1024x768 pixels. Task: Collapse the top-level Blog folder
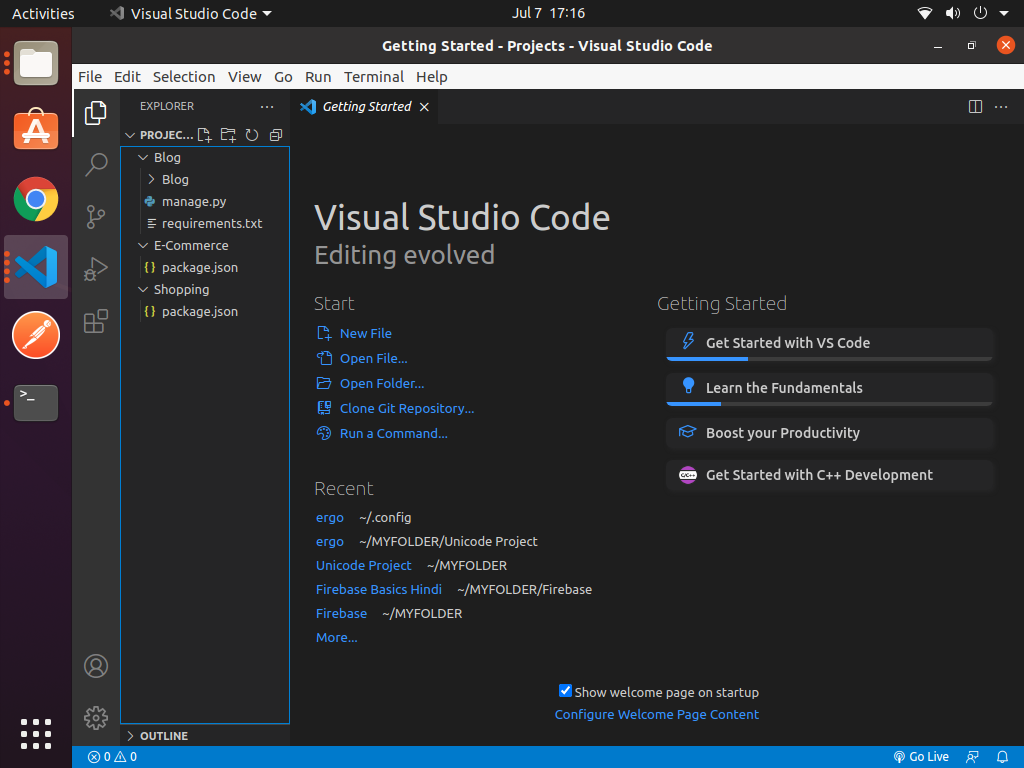(x=143, y=157)
